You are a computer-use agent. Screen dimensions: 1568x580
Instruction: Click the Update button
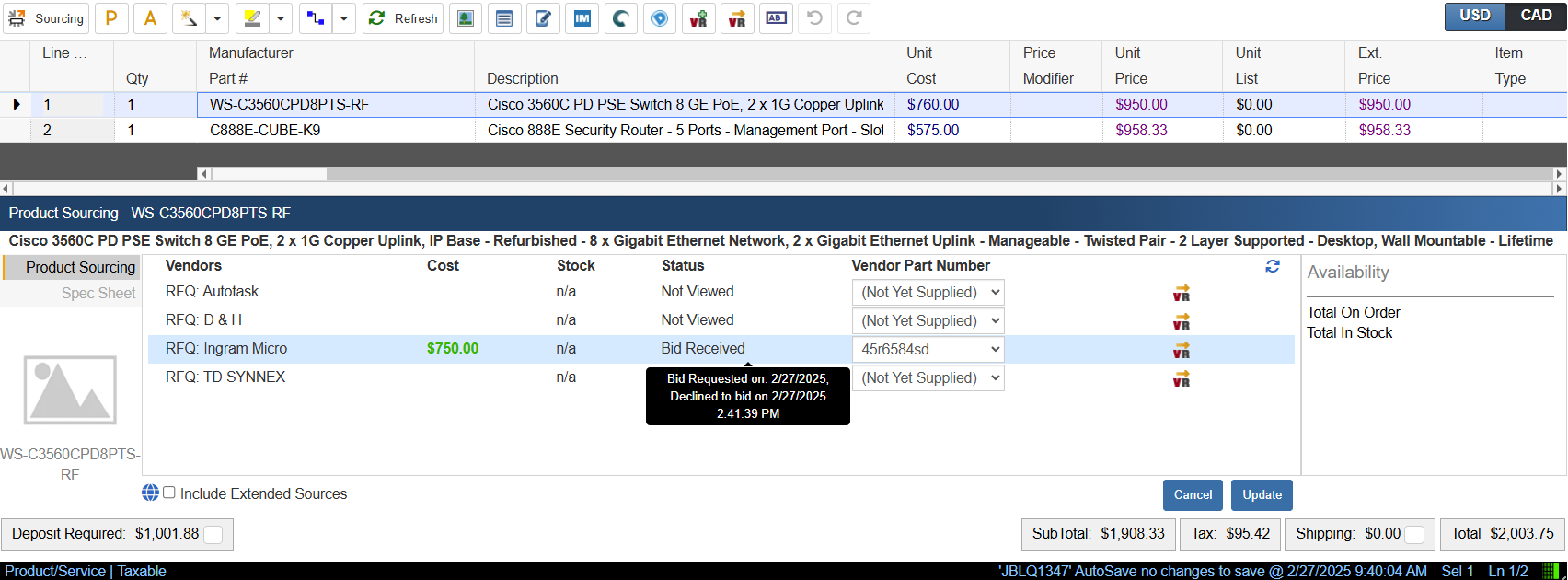(x=1262, y=495)
